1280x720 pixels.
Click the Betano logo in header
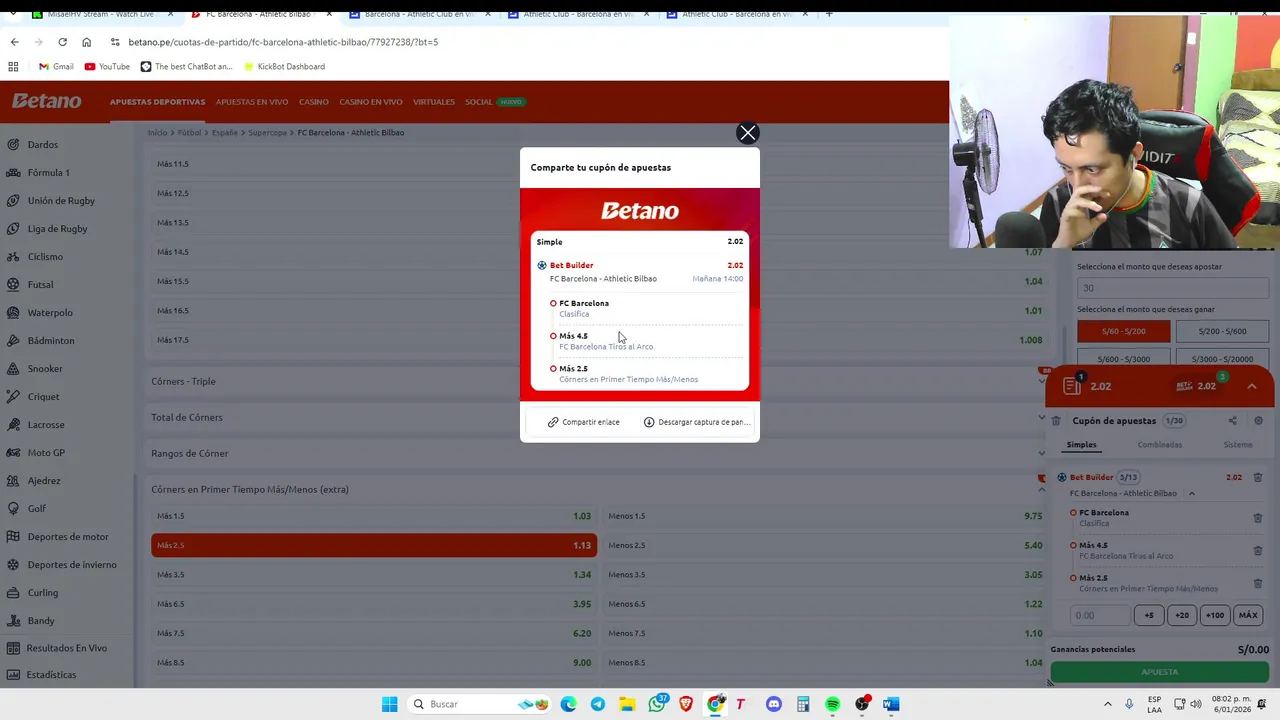(x=47, y=101)
